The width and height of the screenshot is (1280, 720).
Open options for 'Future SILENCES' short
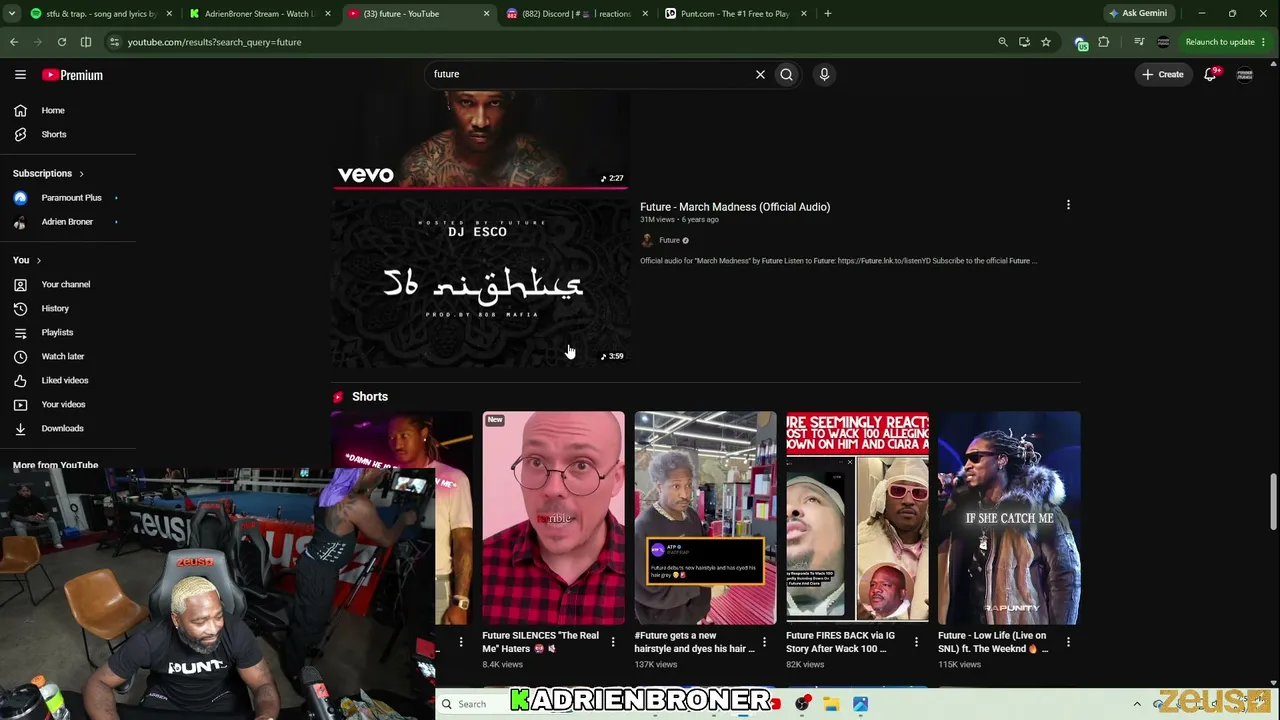(613, 642)
